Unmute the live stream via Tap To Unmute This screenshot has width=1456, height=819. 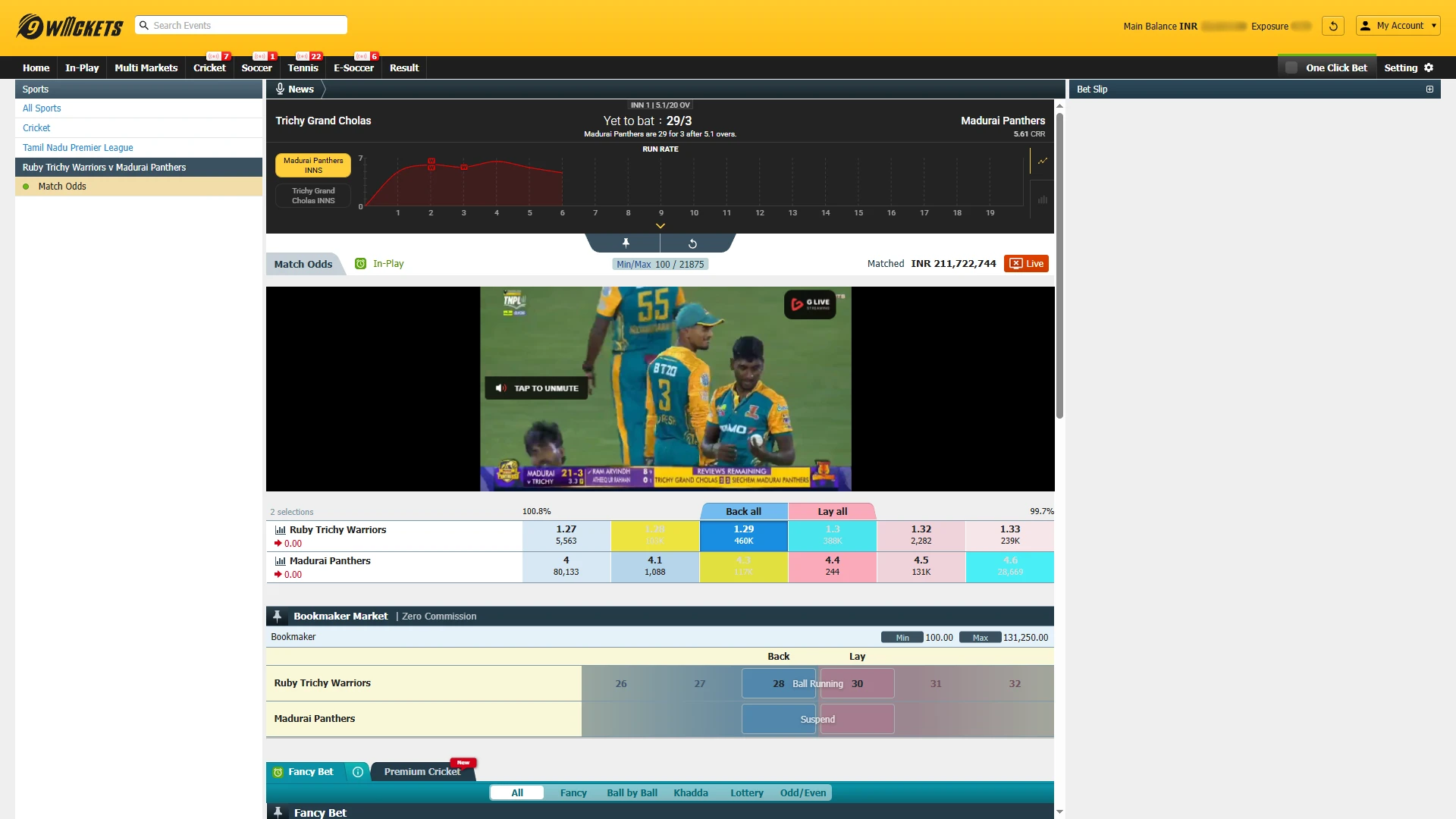click(536, 388)
